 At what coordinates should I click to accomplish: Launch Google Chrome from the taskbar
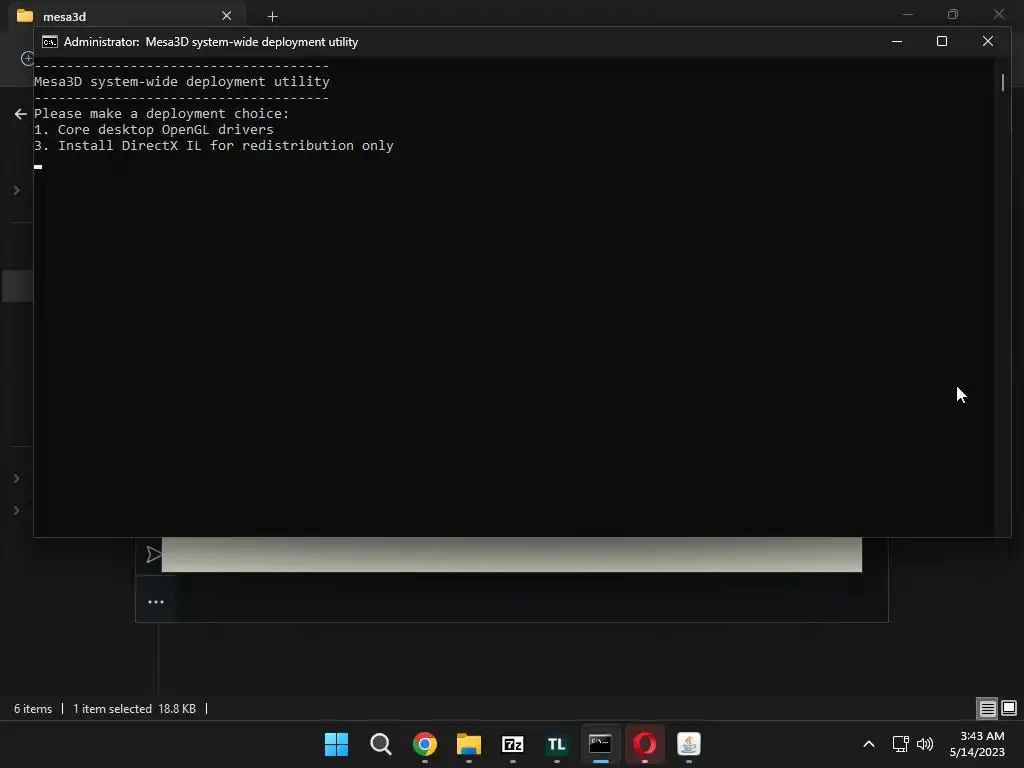(424, 744)
